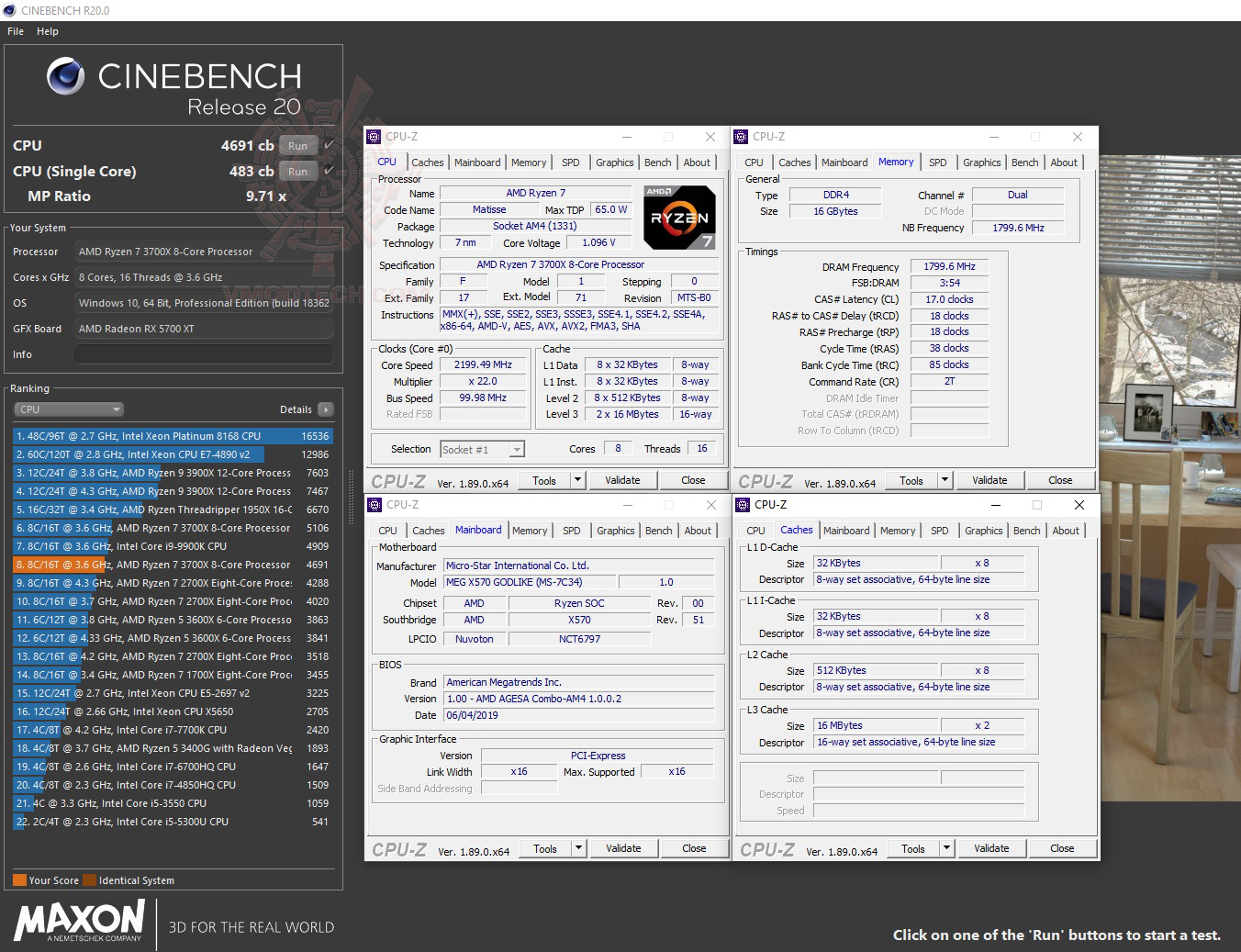This screenshot has height=952, width=1241.
Task: Click the 483 cb single core score
Action: click(x=252, y=171)
